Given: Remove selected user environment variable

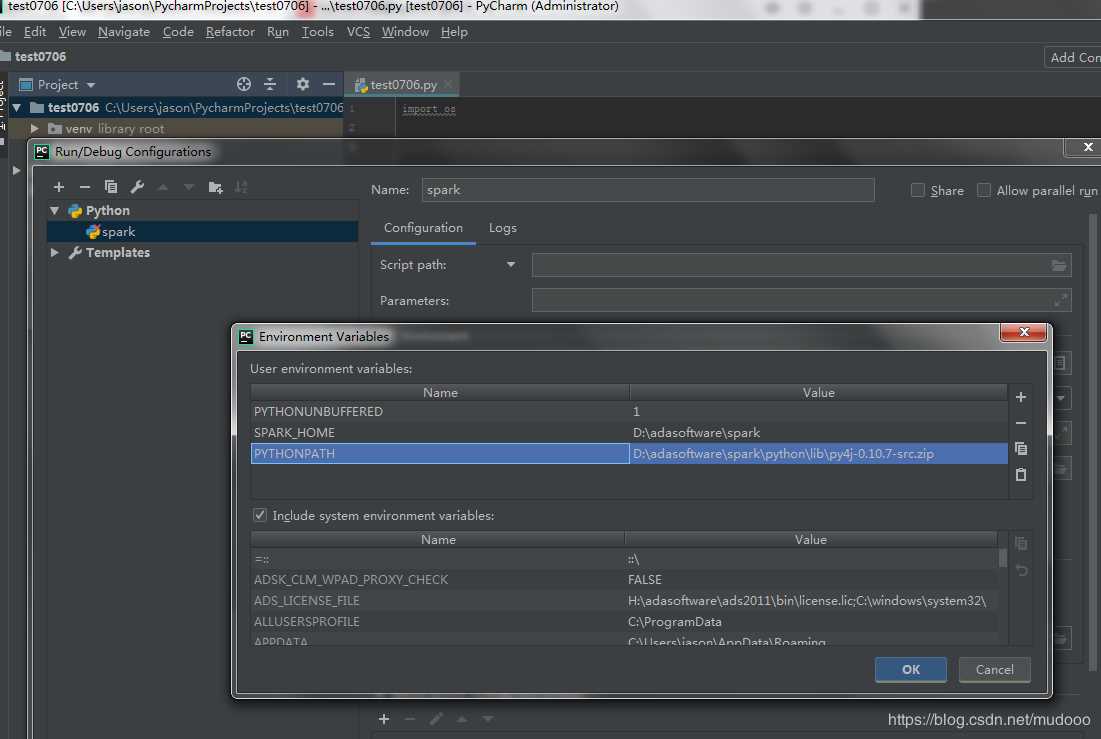Looking at the screenshot, I should tap(1021, 423).
